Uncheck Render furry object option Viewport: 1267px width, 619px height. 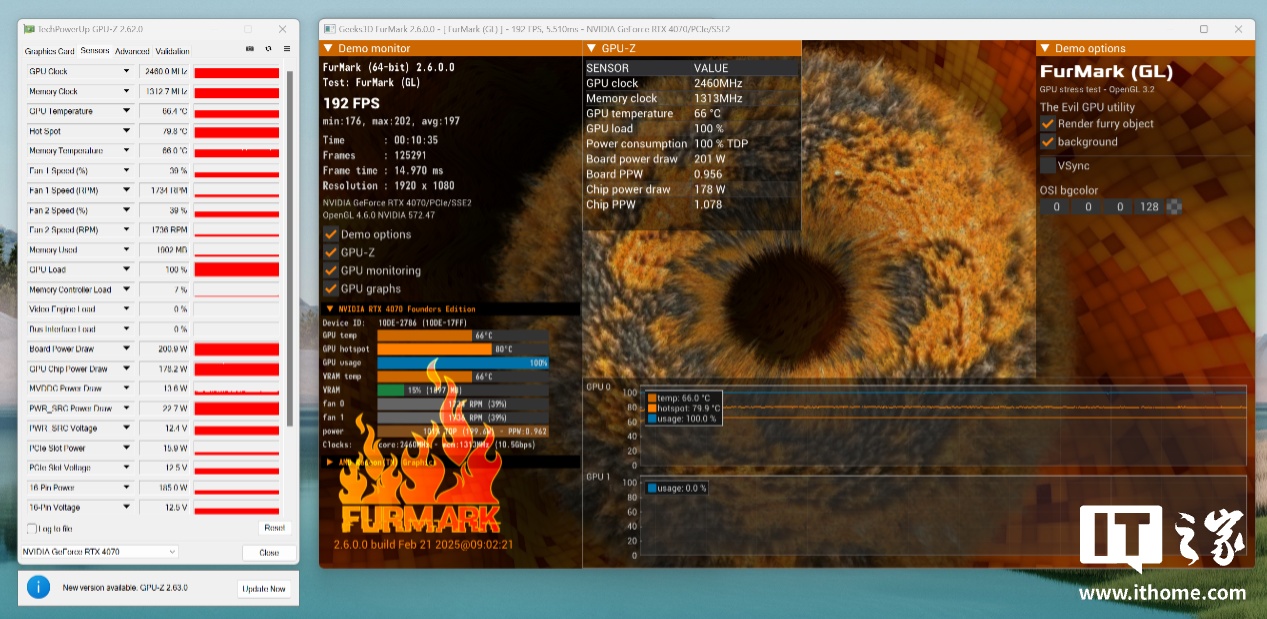coord(1047,123)
